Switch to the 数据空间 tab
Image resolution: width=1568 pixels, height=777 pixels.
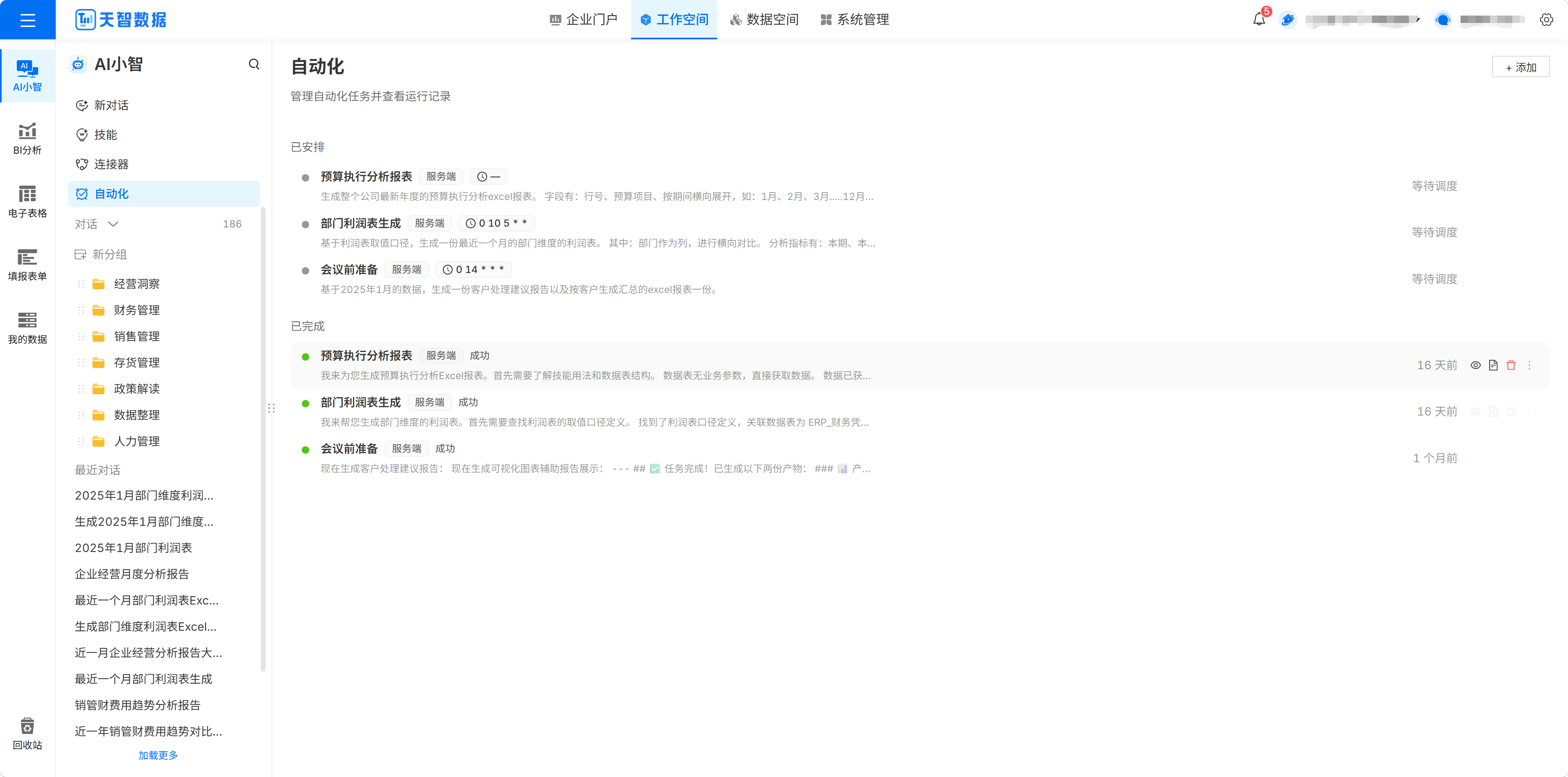tap(764, 20)
